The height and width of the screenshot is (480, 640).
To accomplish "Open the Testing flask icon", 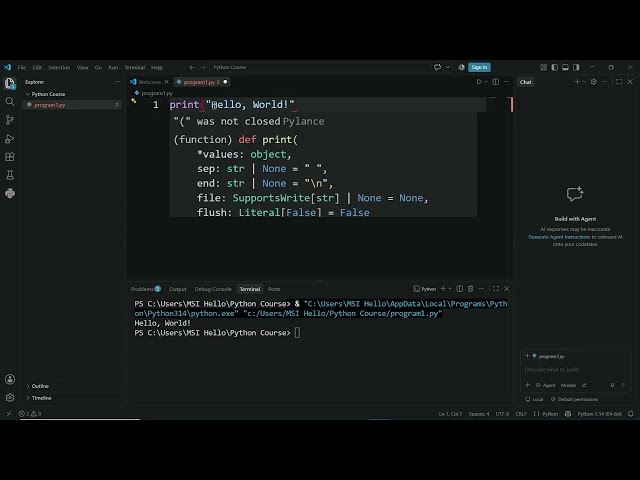I will point(10,175).
